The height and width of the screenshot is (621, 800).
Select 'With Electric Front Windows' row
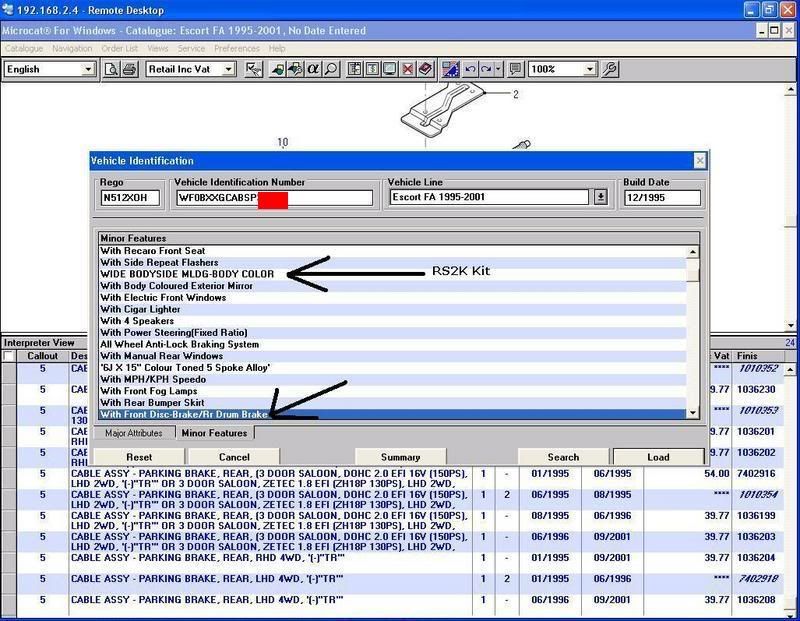[392, 297]
